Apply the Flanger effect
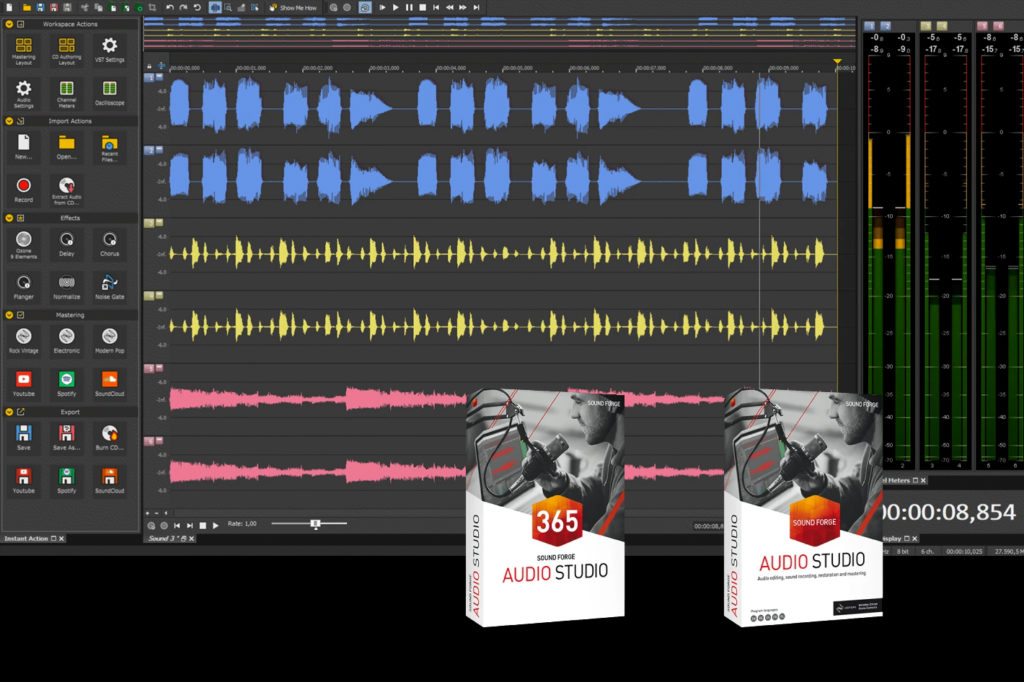The height and width of the screenshot is (682, 1024). (24, 287)
